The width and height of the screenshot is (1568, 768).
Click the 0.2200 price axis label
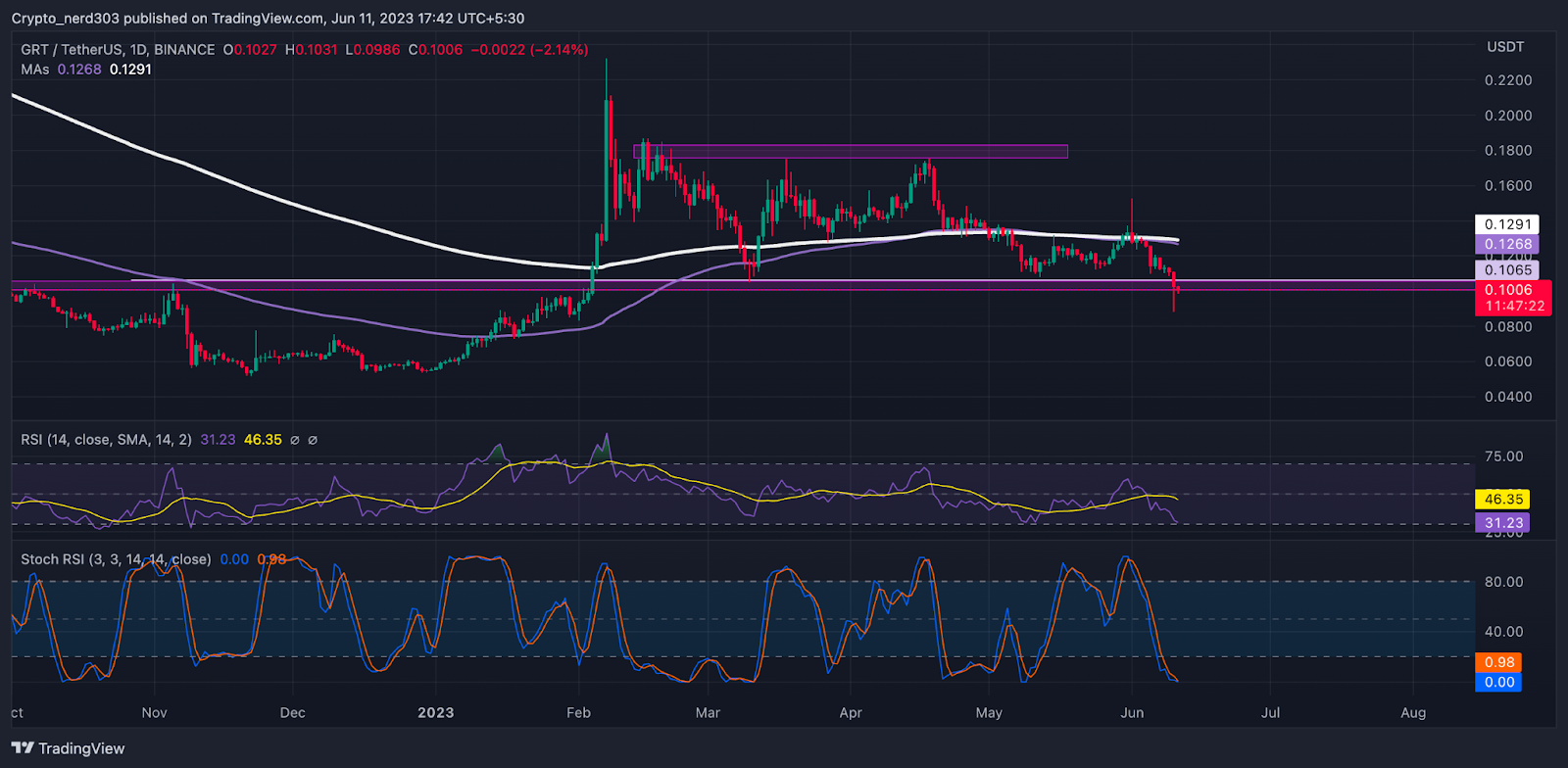coord(1508,80)
